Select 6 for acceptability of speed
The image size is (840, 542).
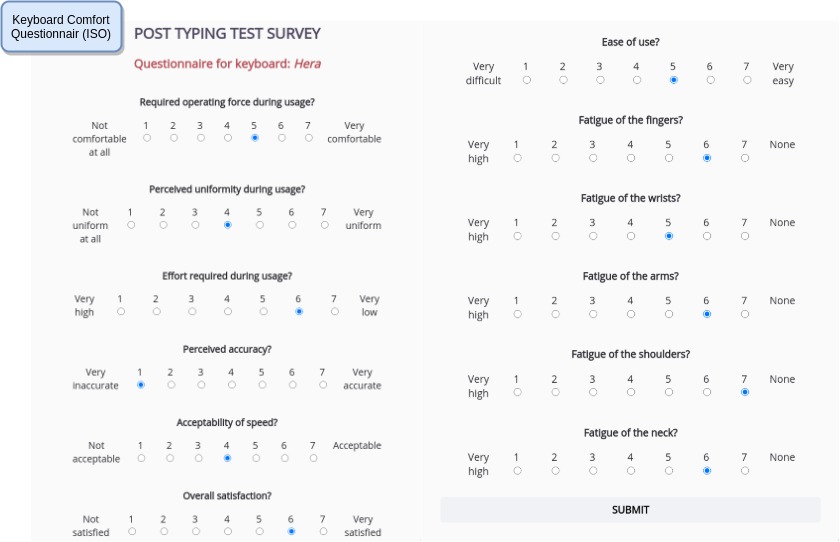(285, 458)
